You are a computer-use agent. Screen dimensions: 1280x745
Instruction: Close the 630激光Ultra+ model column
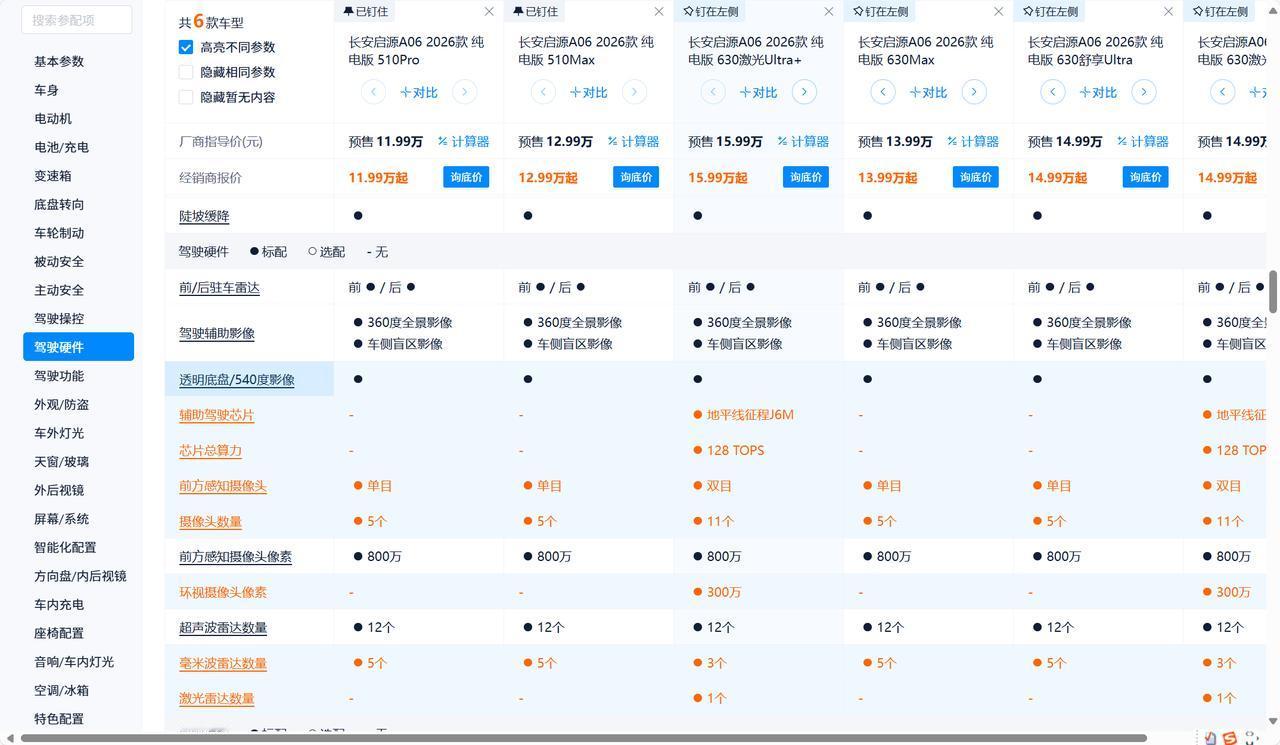click(829, 12)
